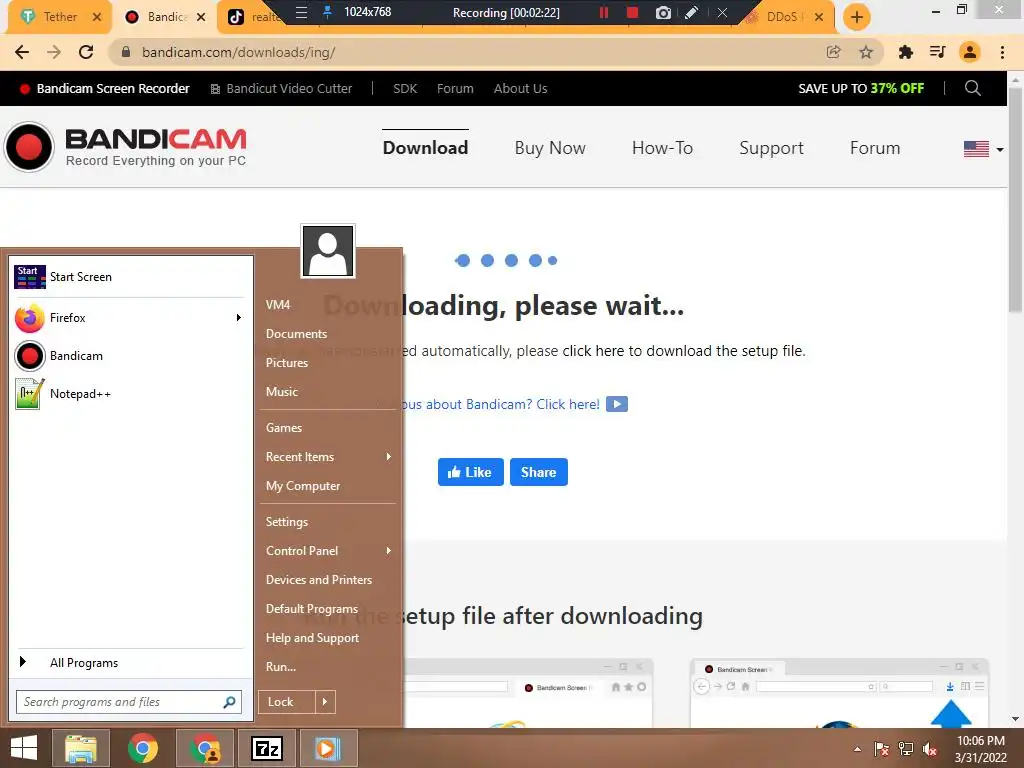Click the pin icon in recording bar
The height and width of the screenshot is (768, 1024).
[327, 12]
